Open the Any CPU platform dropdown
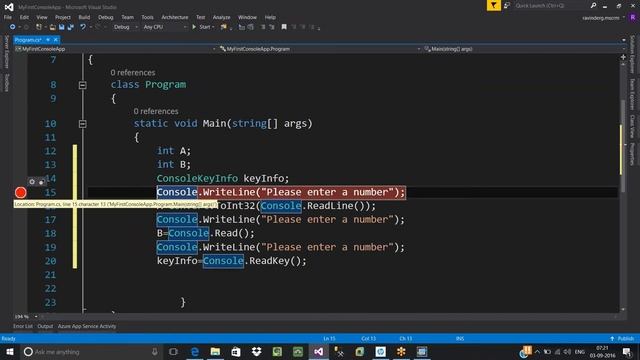The image size is (640, 360). 165,27
